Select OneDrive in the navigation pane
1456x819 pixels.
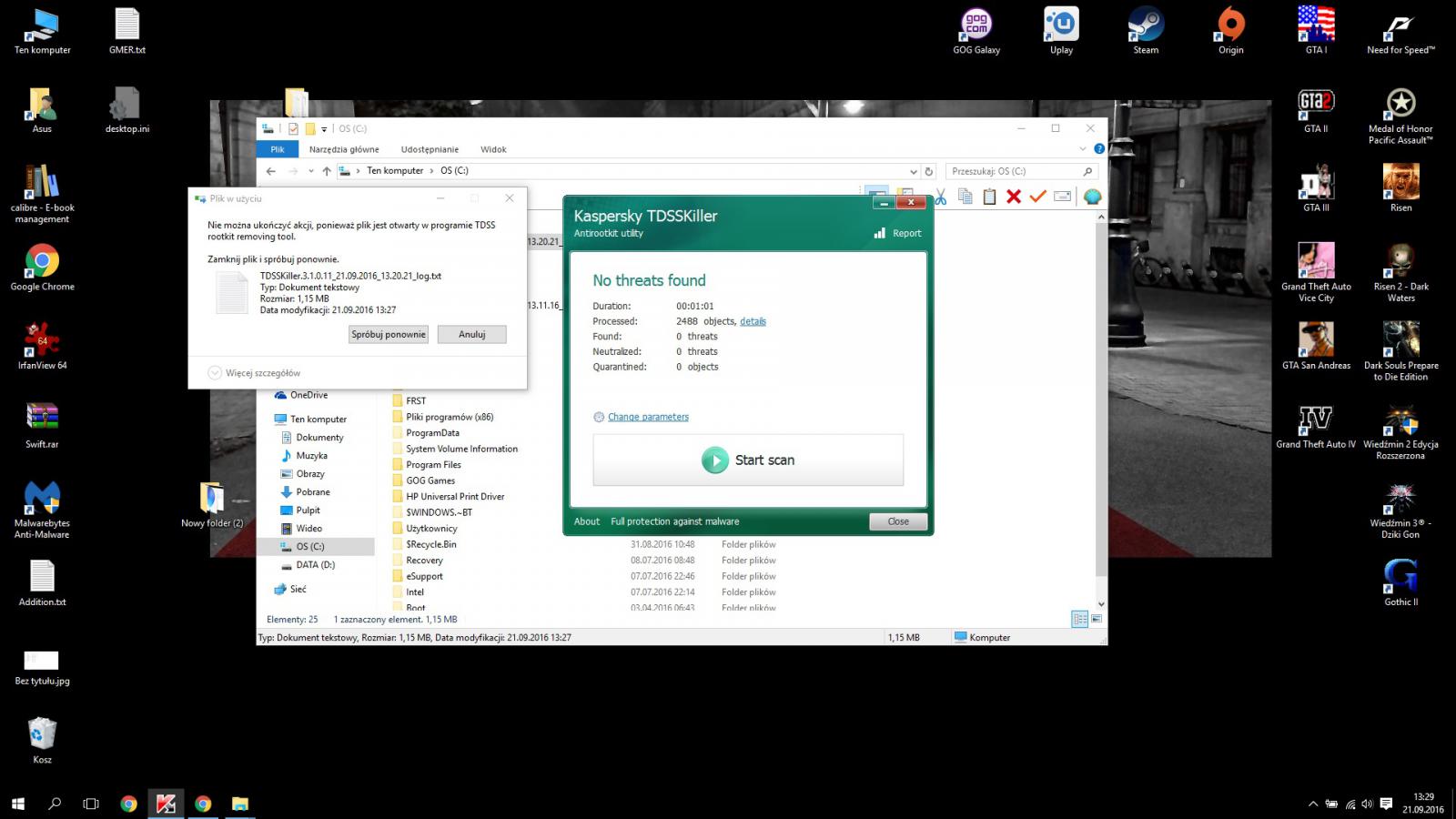pyautogui.click(x=308, y=395)
